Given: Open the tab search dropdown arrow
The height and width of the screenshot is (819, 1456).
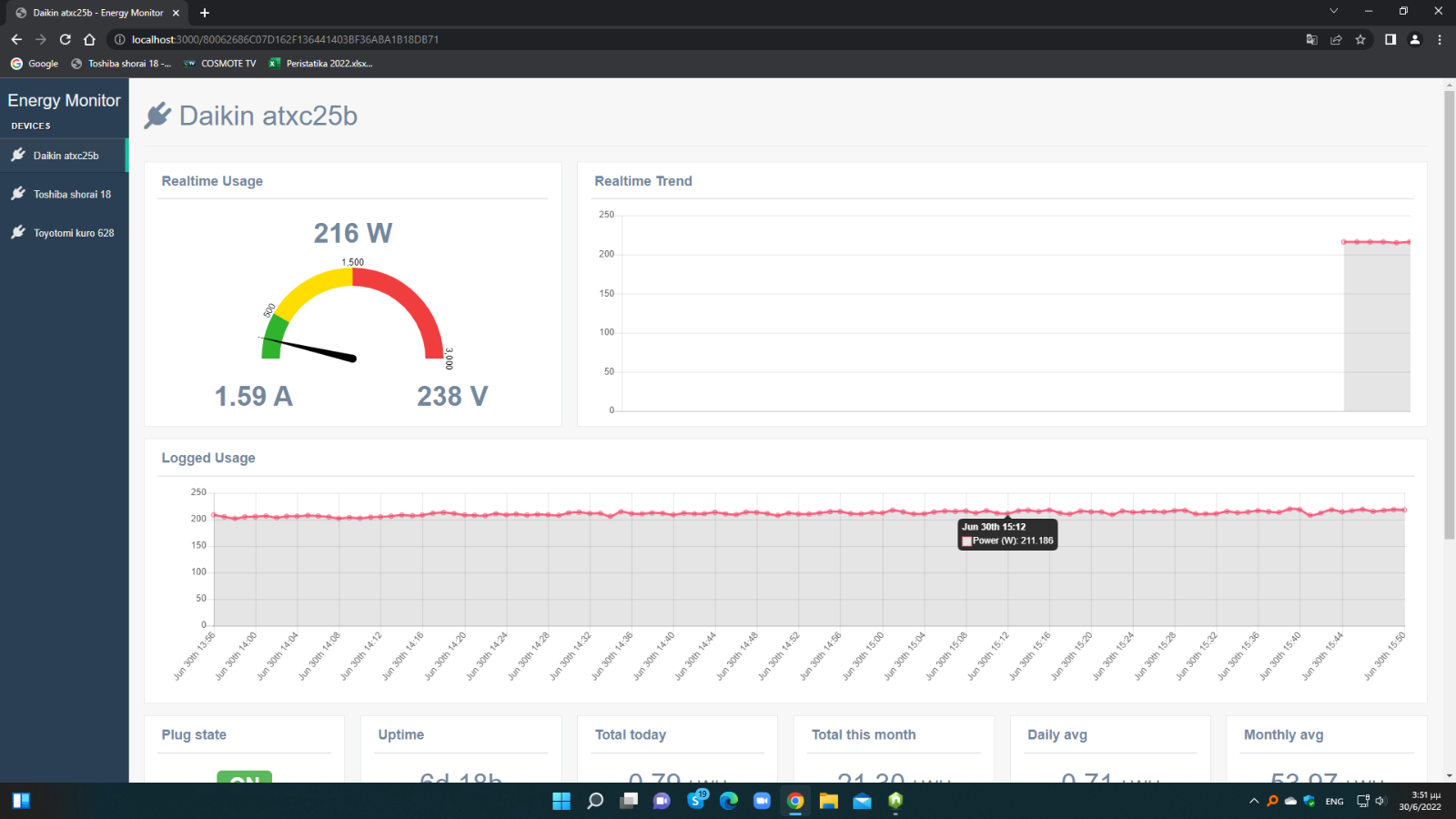Looking at the screenshot, I should [1334, 11].
